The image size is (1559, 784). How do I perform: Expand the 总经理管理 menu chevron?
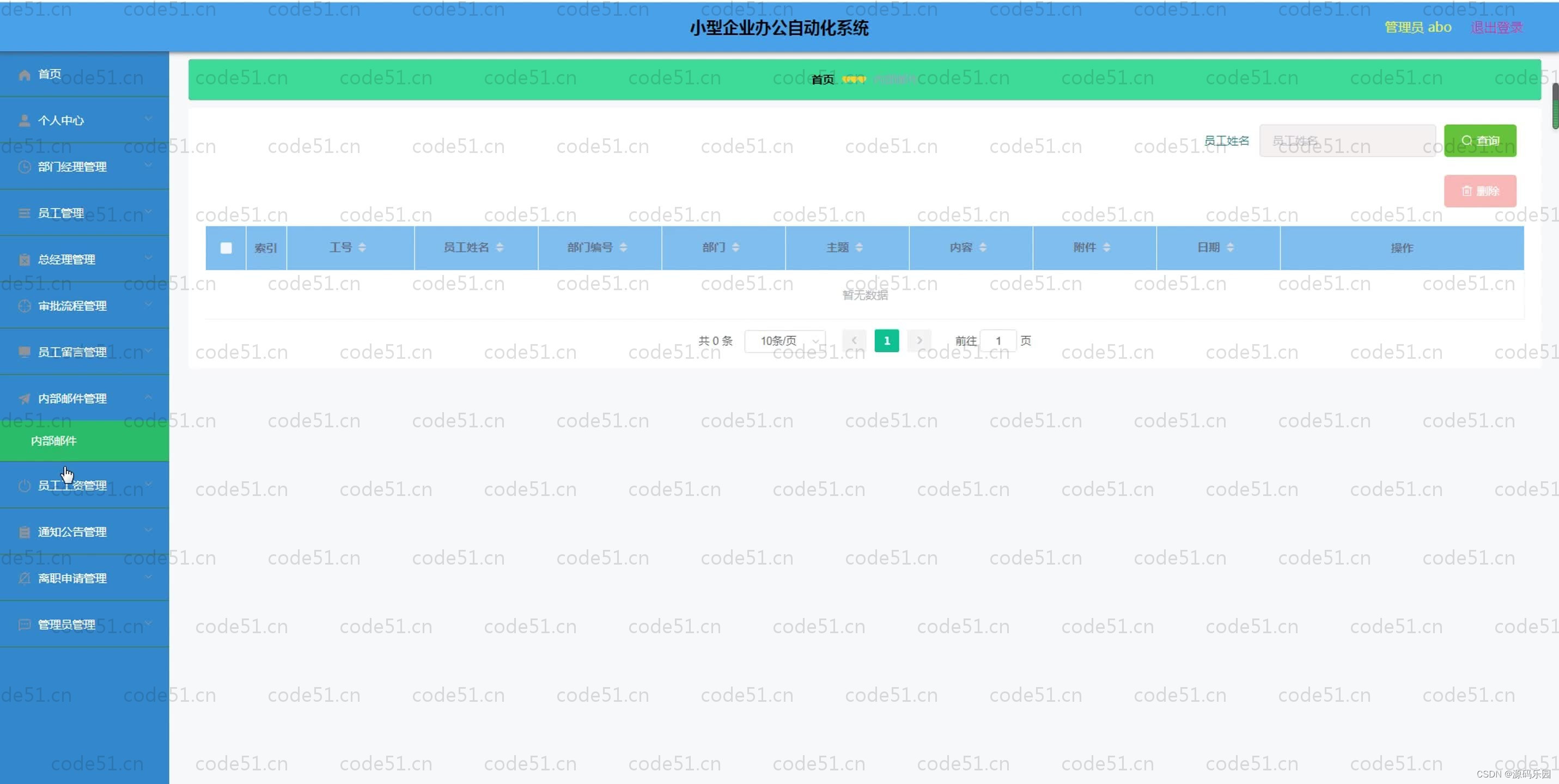click(x=149, y=257)
